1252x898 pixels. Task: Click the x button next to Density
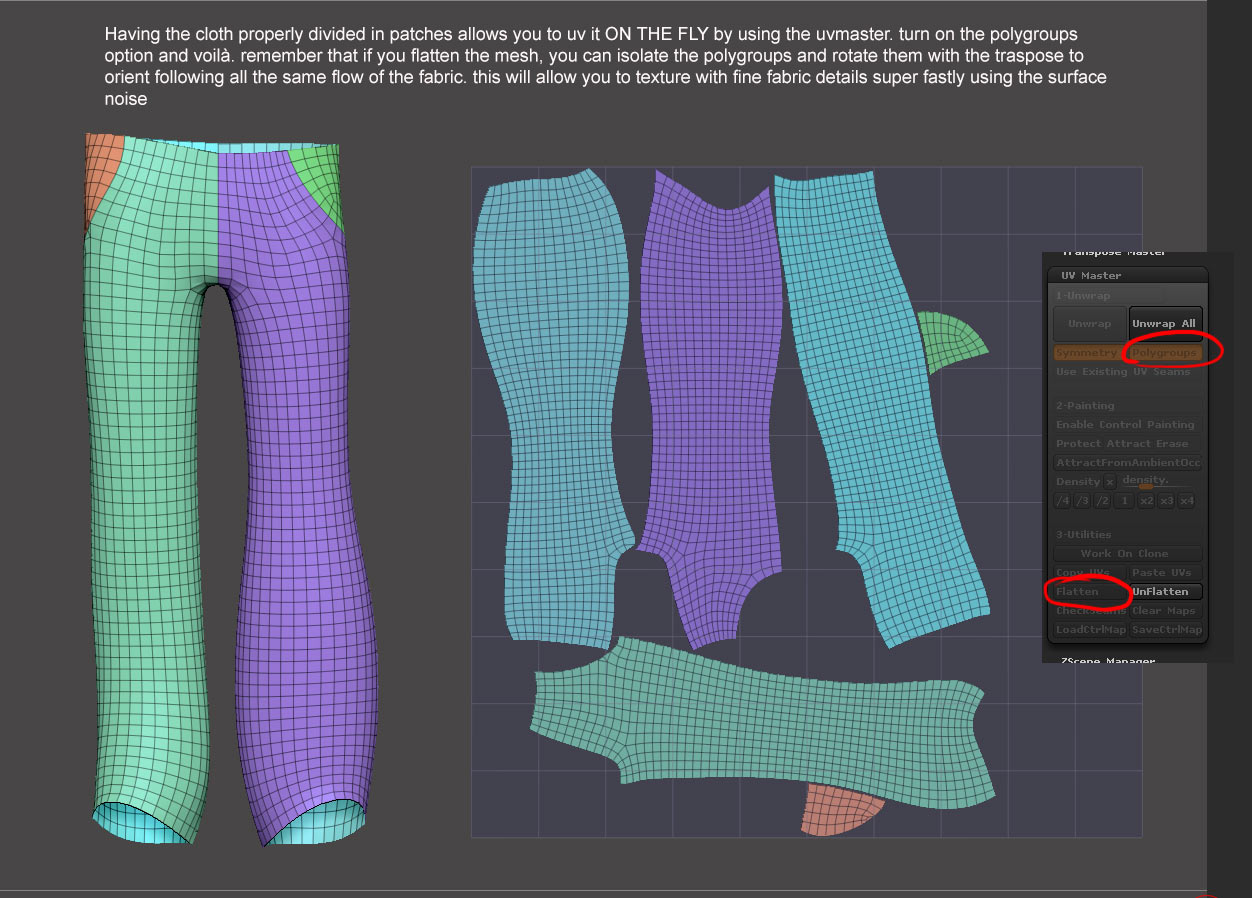pos(1110,482)
